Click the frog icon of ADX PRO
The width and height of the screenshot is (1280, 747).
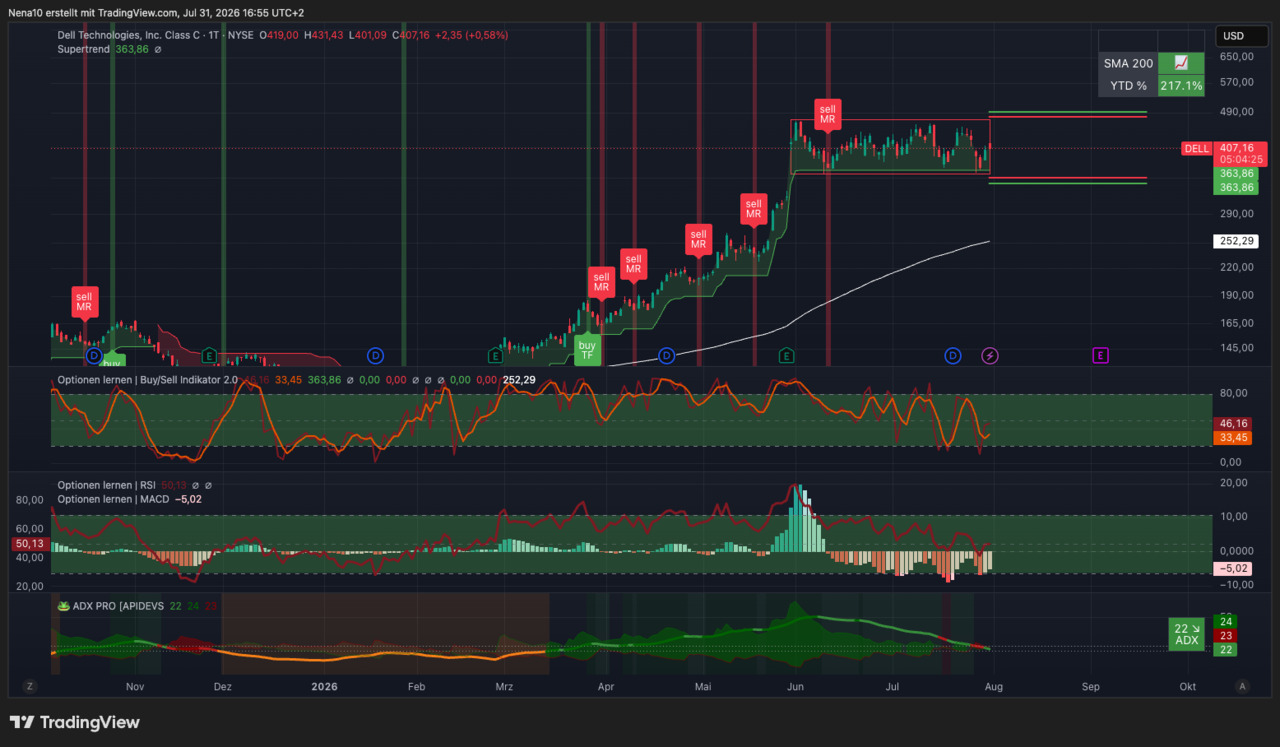click(x=64, y=606)
